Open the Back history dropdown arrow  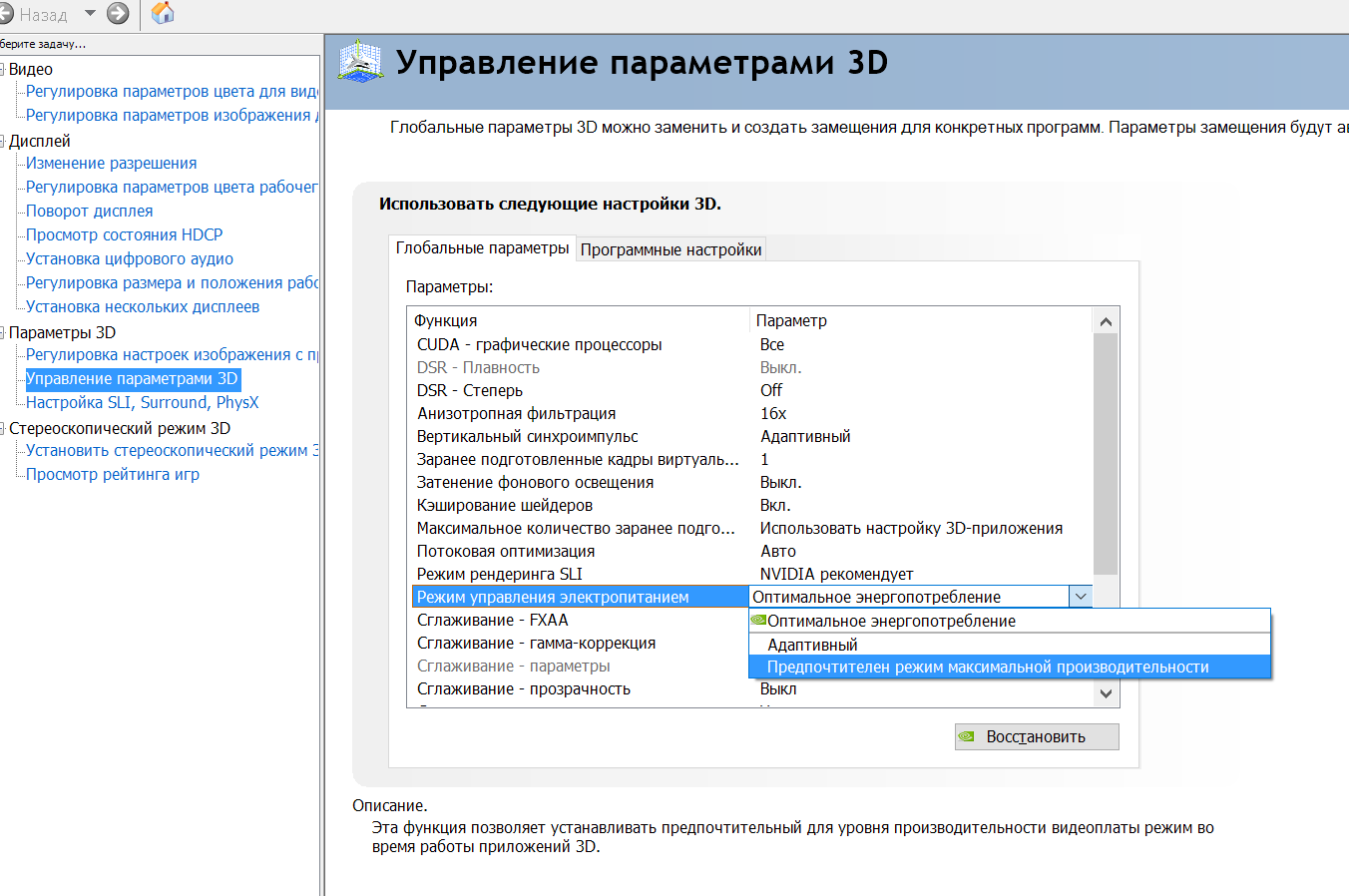coord(90,14)
